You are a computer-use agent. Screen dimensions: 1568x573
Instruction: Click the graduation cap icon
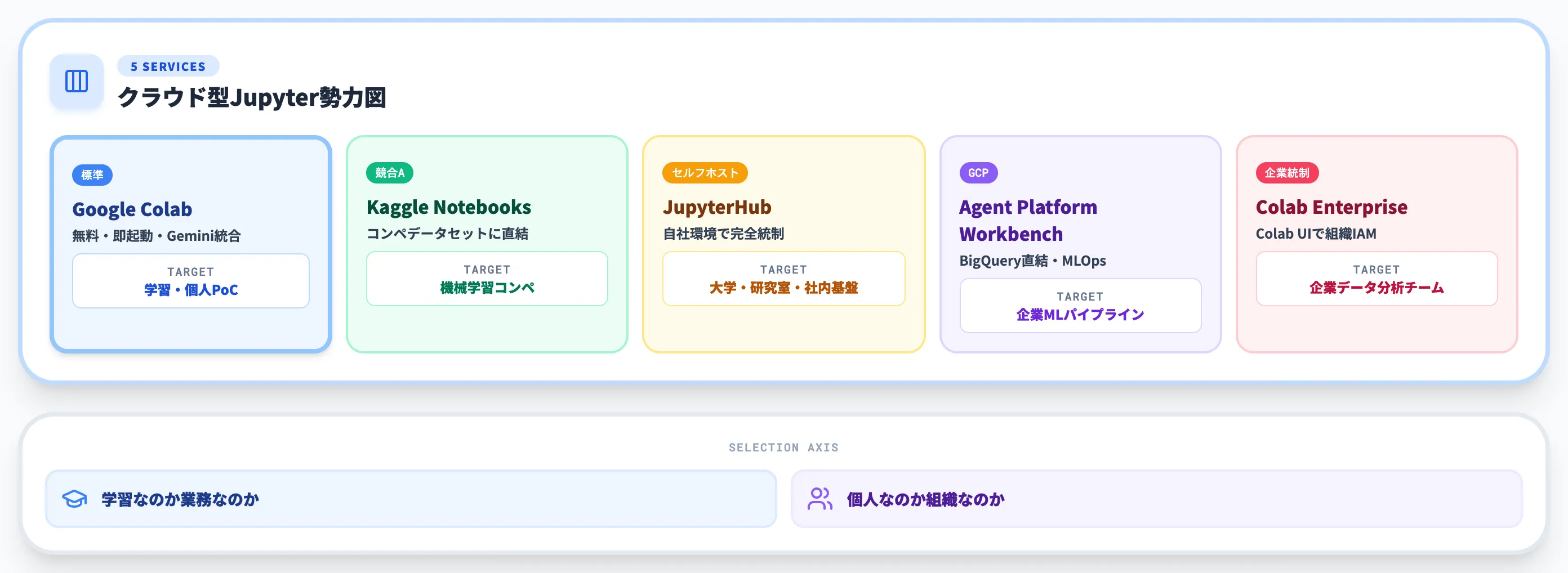coord(75,499)
